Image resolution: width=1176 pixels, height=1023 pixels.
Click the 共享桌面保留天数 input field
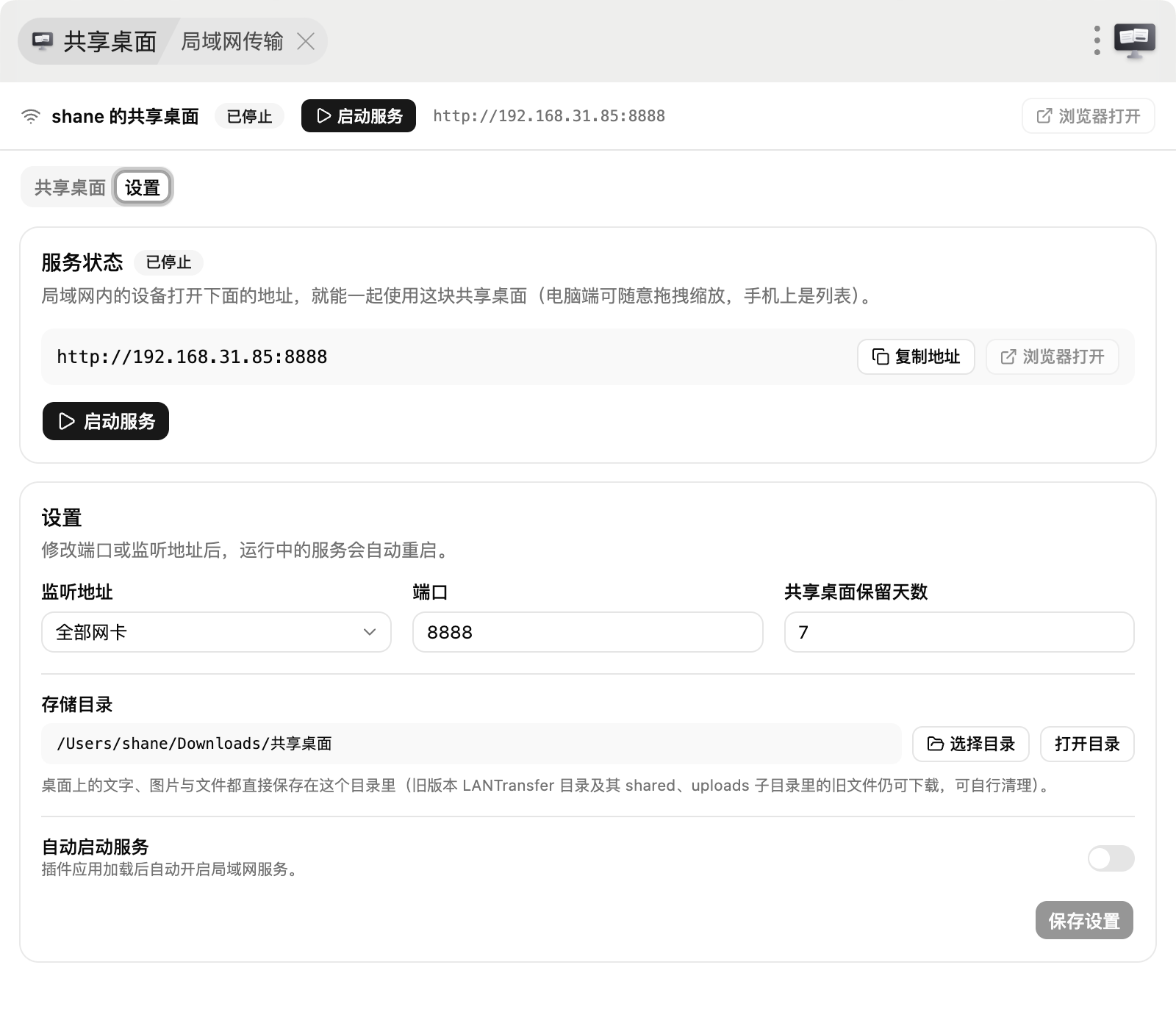(x=959, y=632)
